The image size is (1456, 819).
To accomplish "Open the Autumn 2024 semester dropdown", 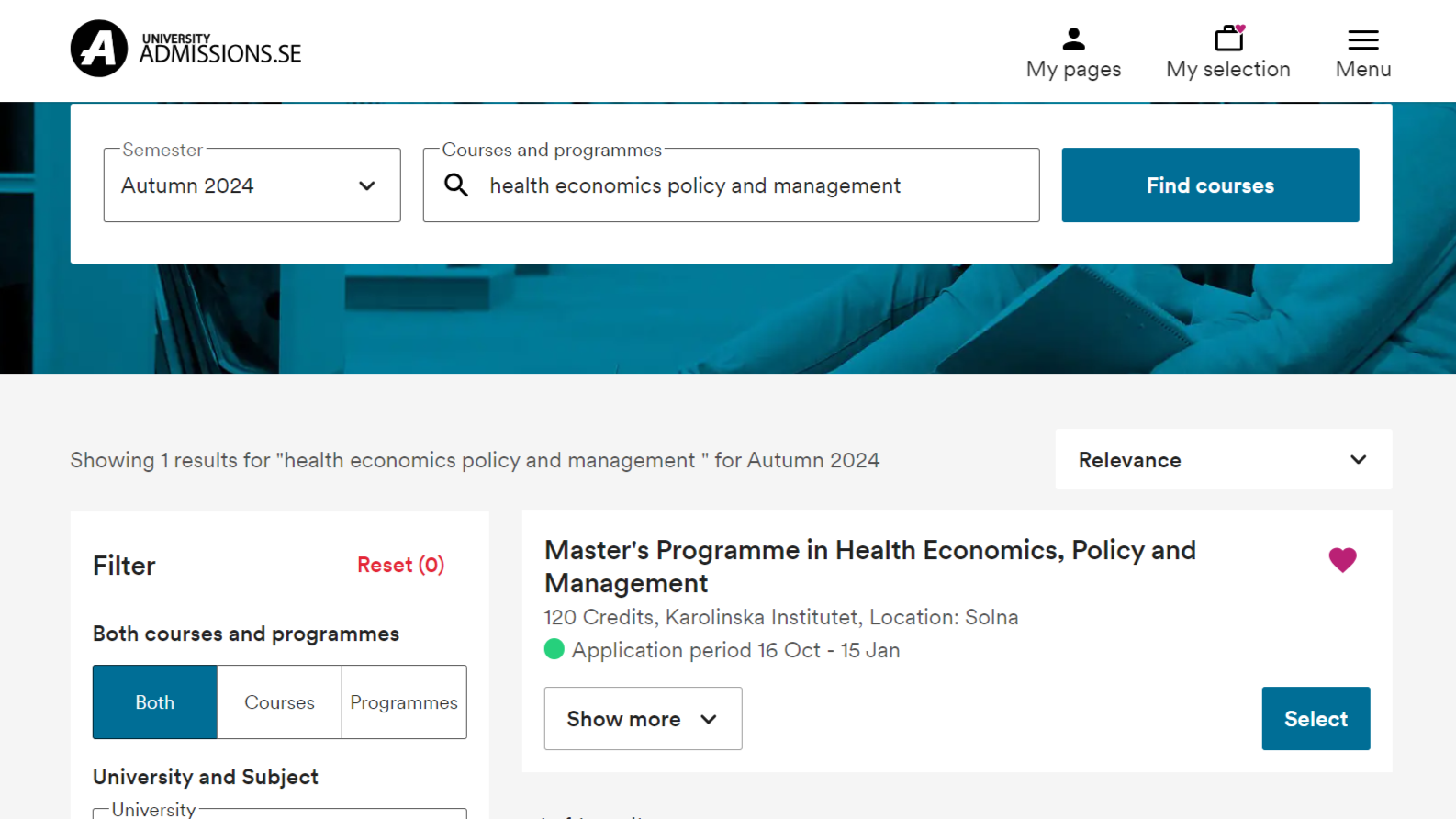I will coord(252,185).
